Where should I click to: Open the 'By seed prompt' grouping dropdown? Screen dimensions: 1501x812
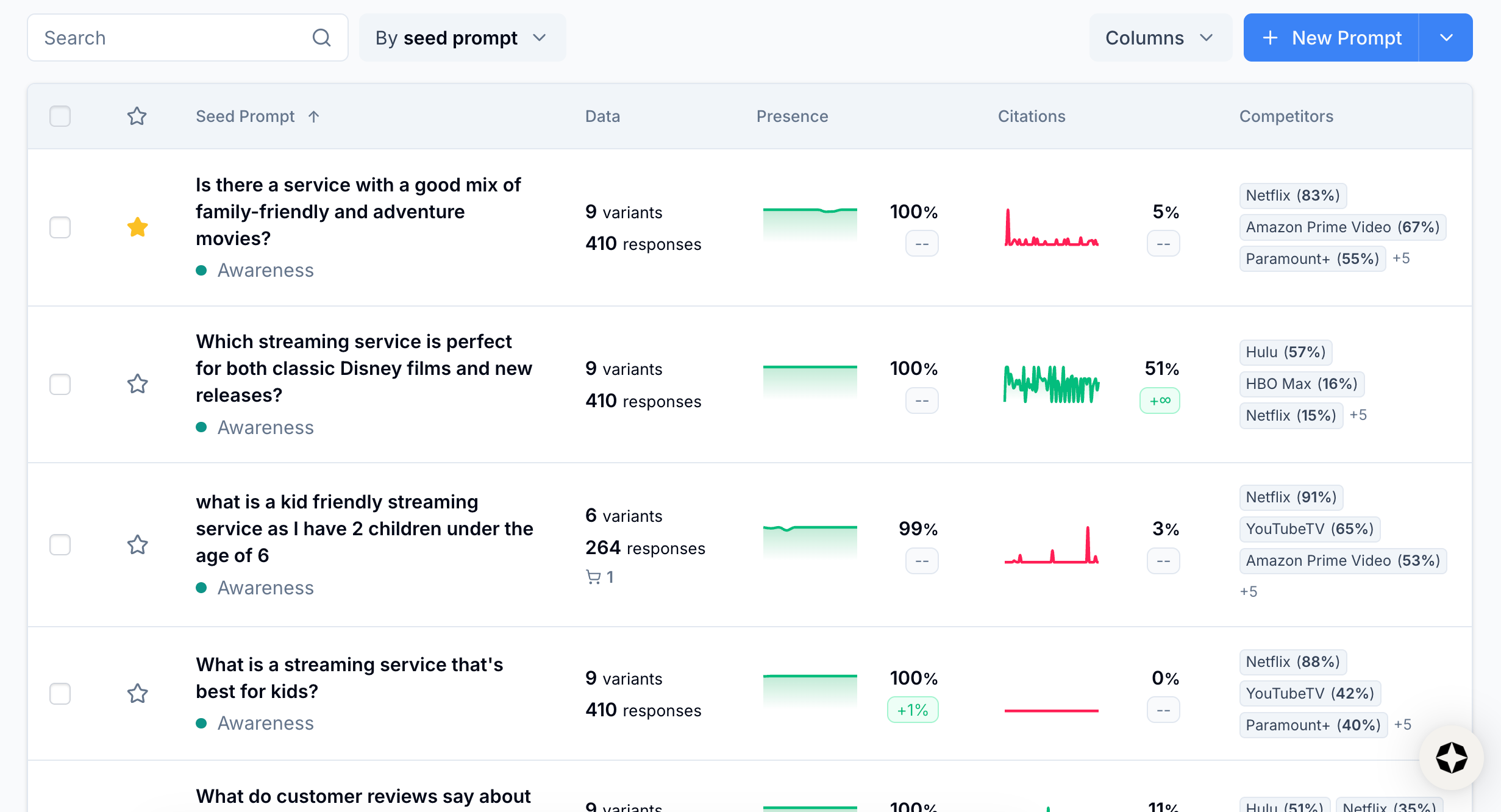click(x=462, y=38)
